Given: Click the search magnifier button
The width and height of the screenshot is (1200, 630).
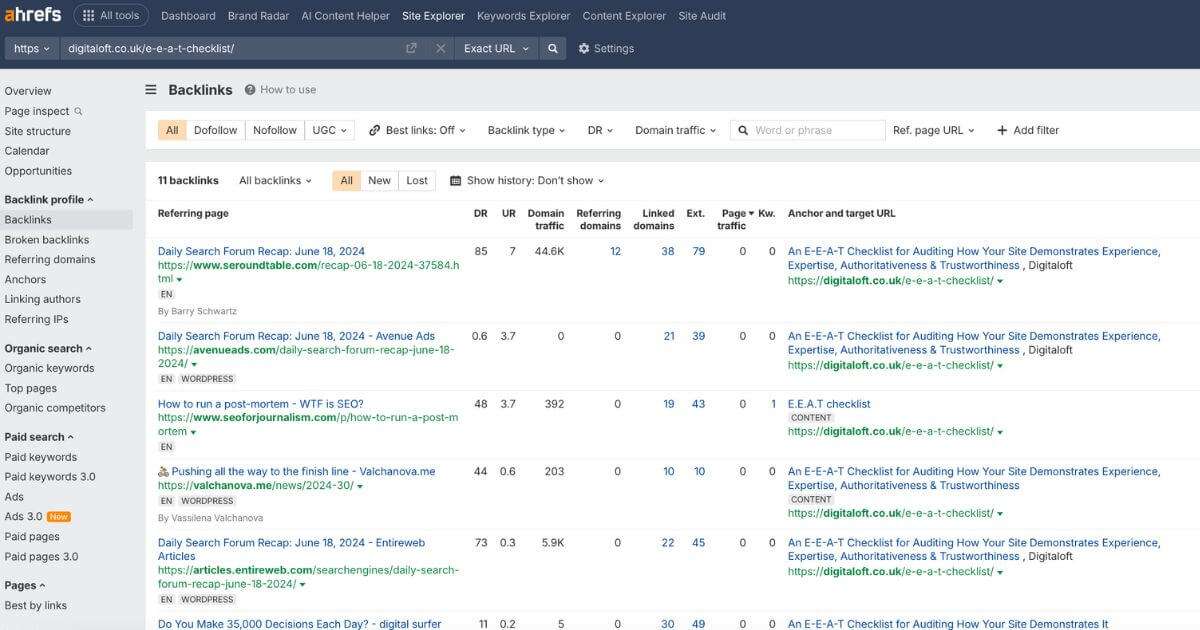Looking at the screenshot, I should coord(553,48).
